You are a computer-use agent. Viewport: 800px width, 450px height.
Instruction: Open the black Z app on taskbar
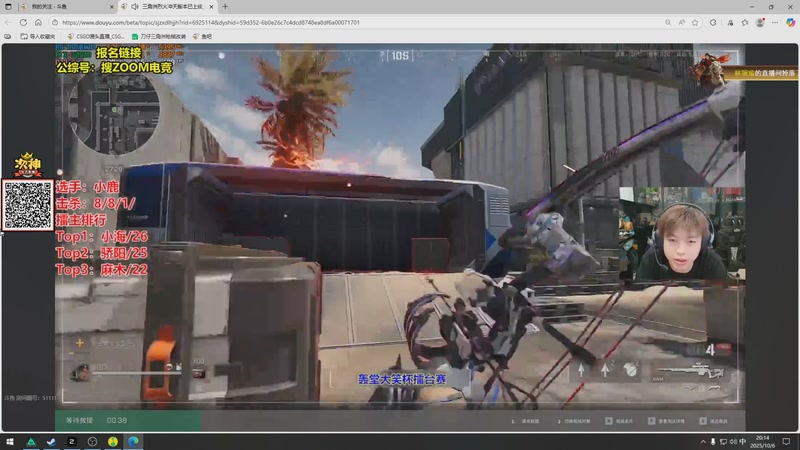tap(71, 441)
